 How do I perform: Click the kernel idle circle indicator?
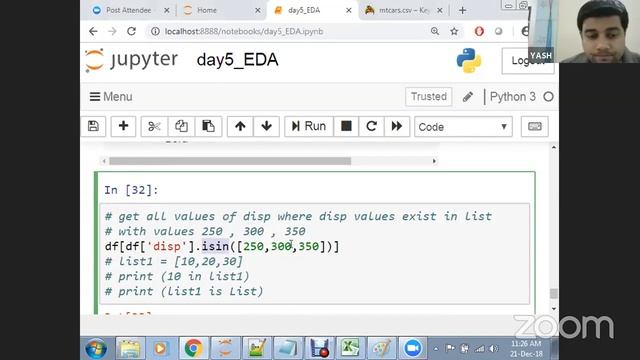pos(549,97)
